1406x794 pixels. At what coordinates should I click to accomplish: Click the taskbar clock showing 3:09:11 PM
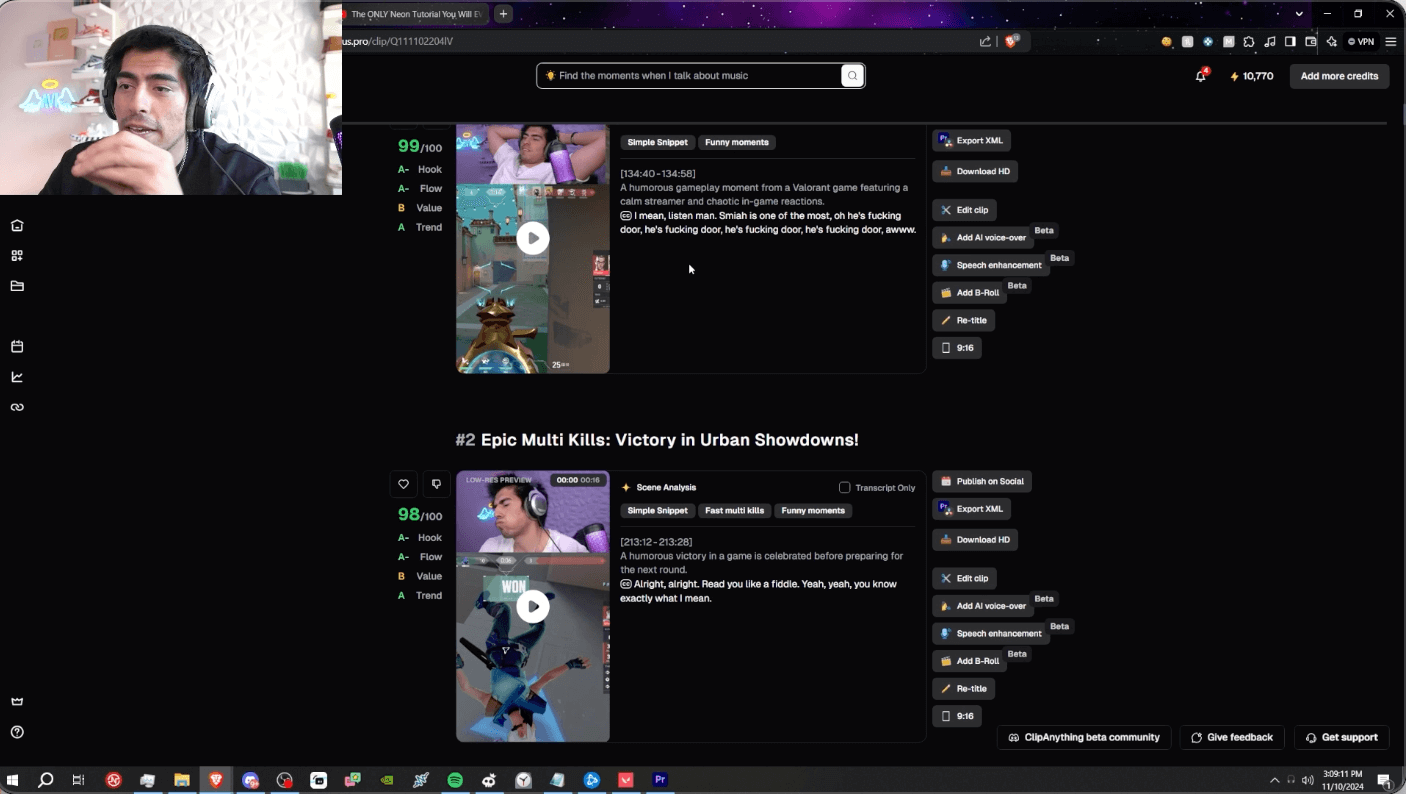1341,780
